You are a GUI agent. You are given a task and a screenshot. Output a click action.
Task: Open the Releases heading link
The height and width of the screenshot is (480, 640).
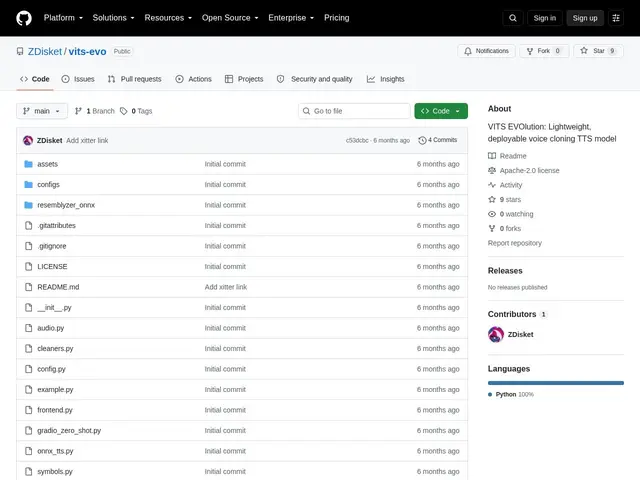(505, 271)
